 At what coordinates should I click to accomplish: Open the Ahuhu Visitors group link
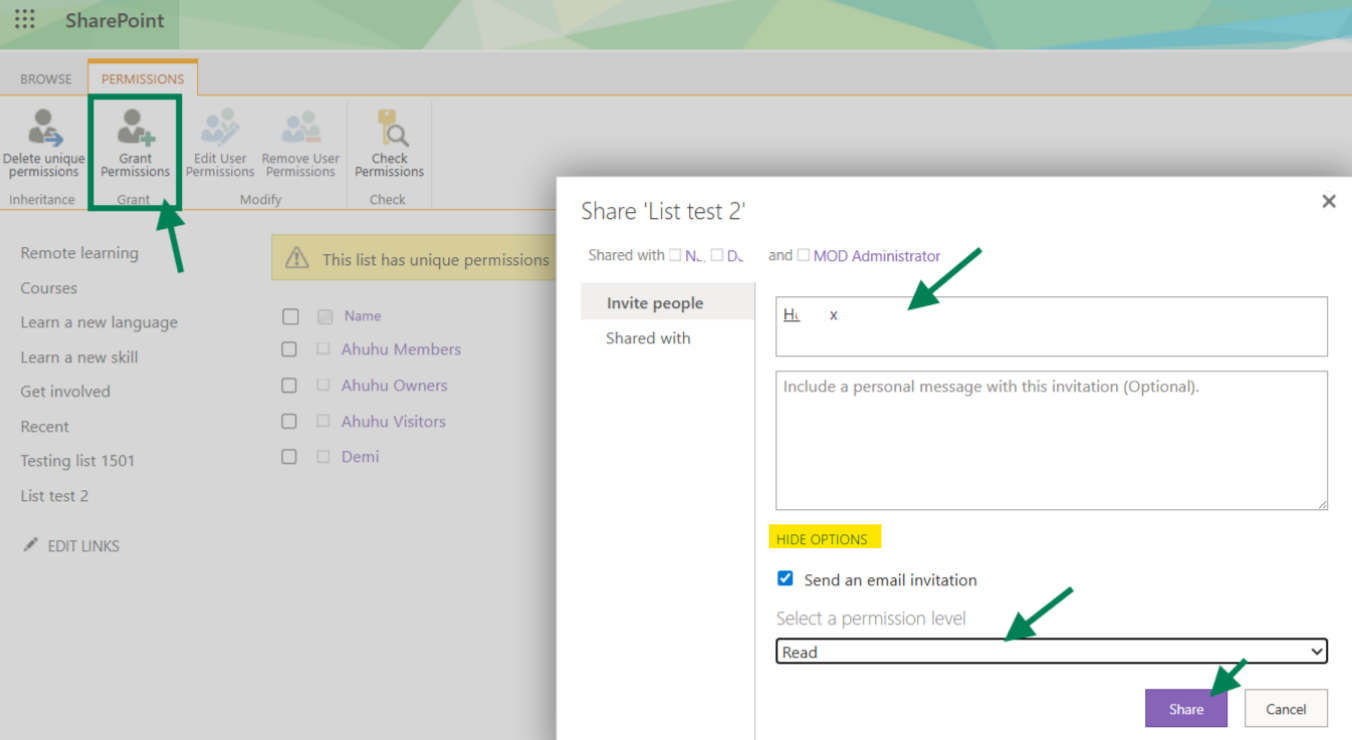pos(393,421)
